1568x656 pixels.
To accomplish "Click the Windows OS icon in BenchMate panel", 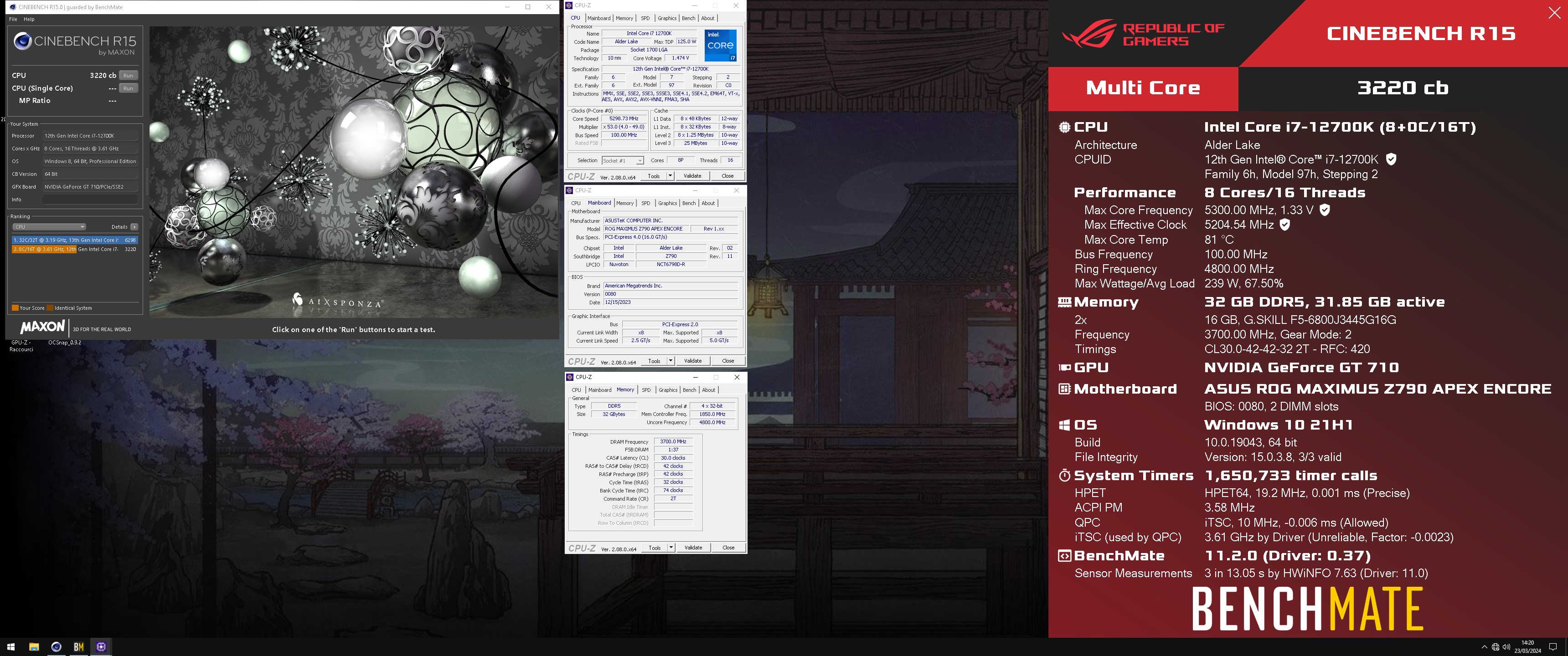I will pyautogui.click(x=1065, y=425).
